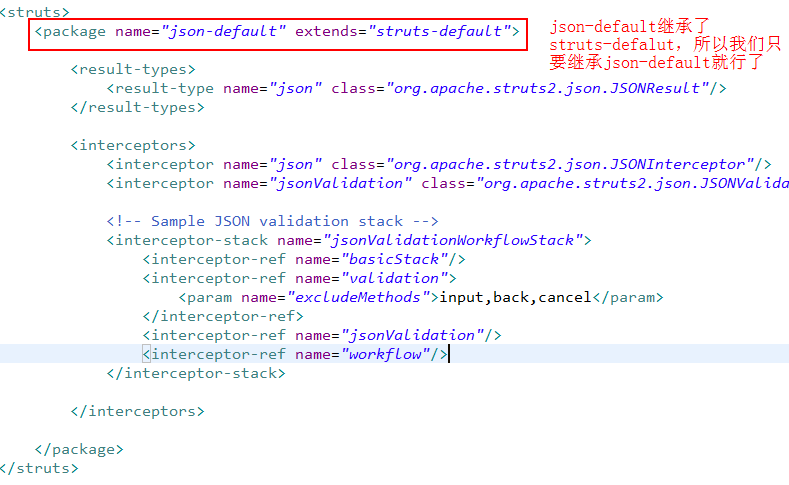
Task: Click the closing </interceptor-stack> tag
Action: click(x=196, y=373)
